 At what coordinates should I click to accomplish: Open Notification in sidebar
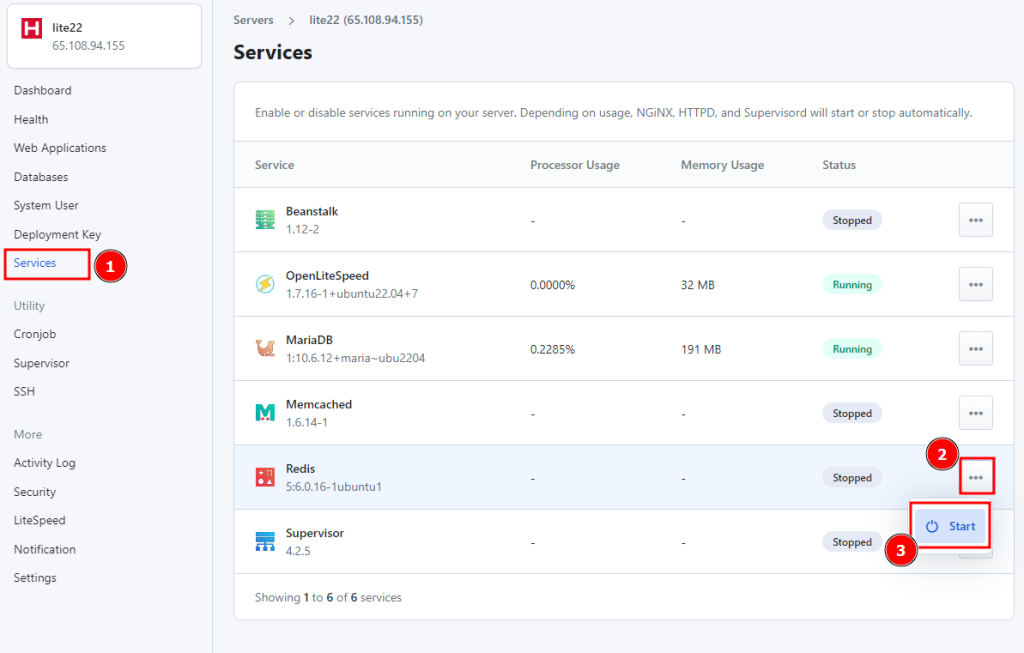point(44,549)
